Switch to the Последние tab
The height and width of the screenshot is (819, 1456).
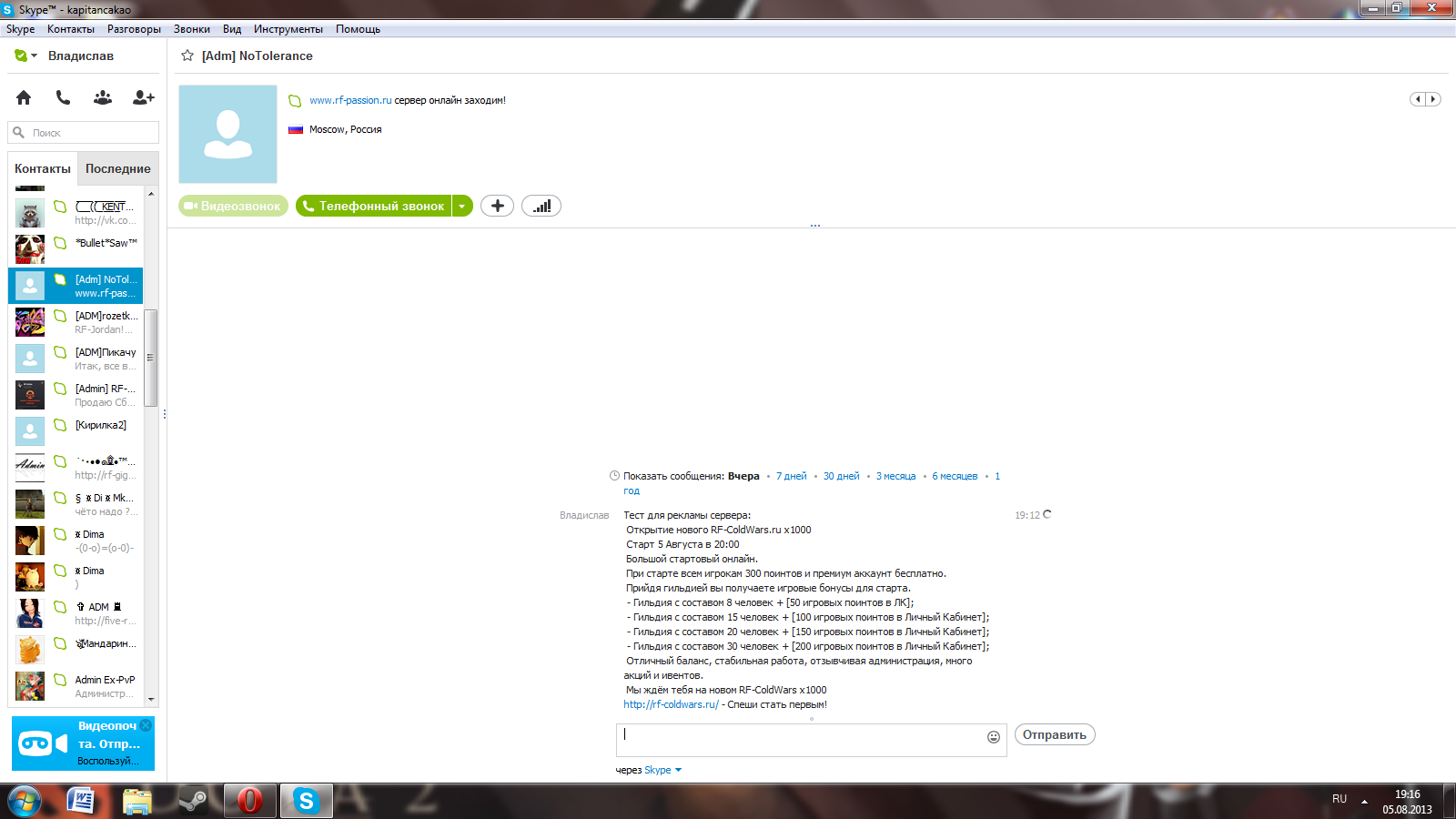click(x=118, y=168)
